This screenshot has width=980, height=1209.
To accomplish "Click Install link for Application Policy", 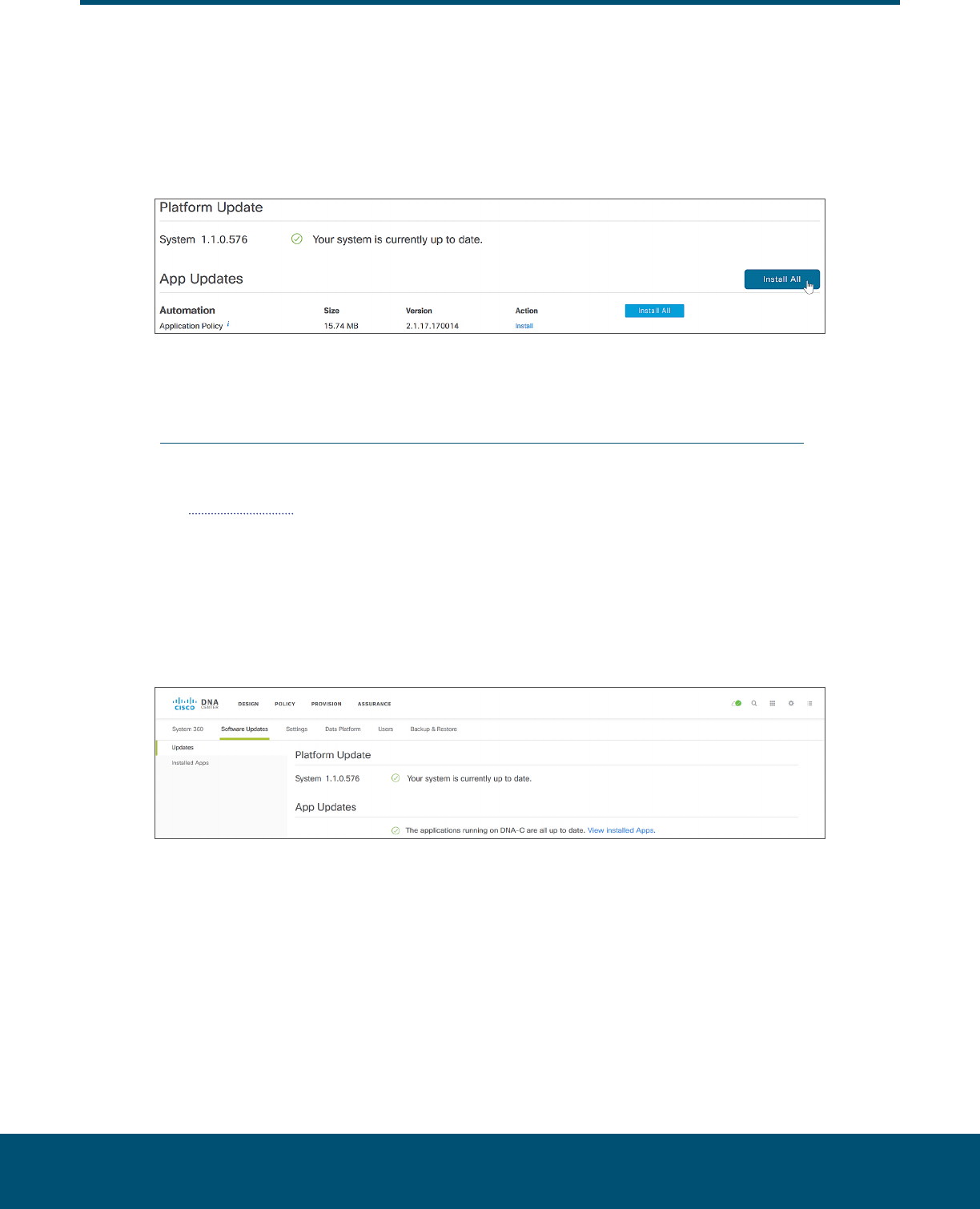I will [x=524, y=326].
